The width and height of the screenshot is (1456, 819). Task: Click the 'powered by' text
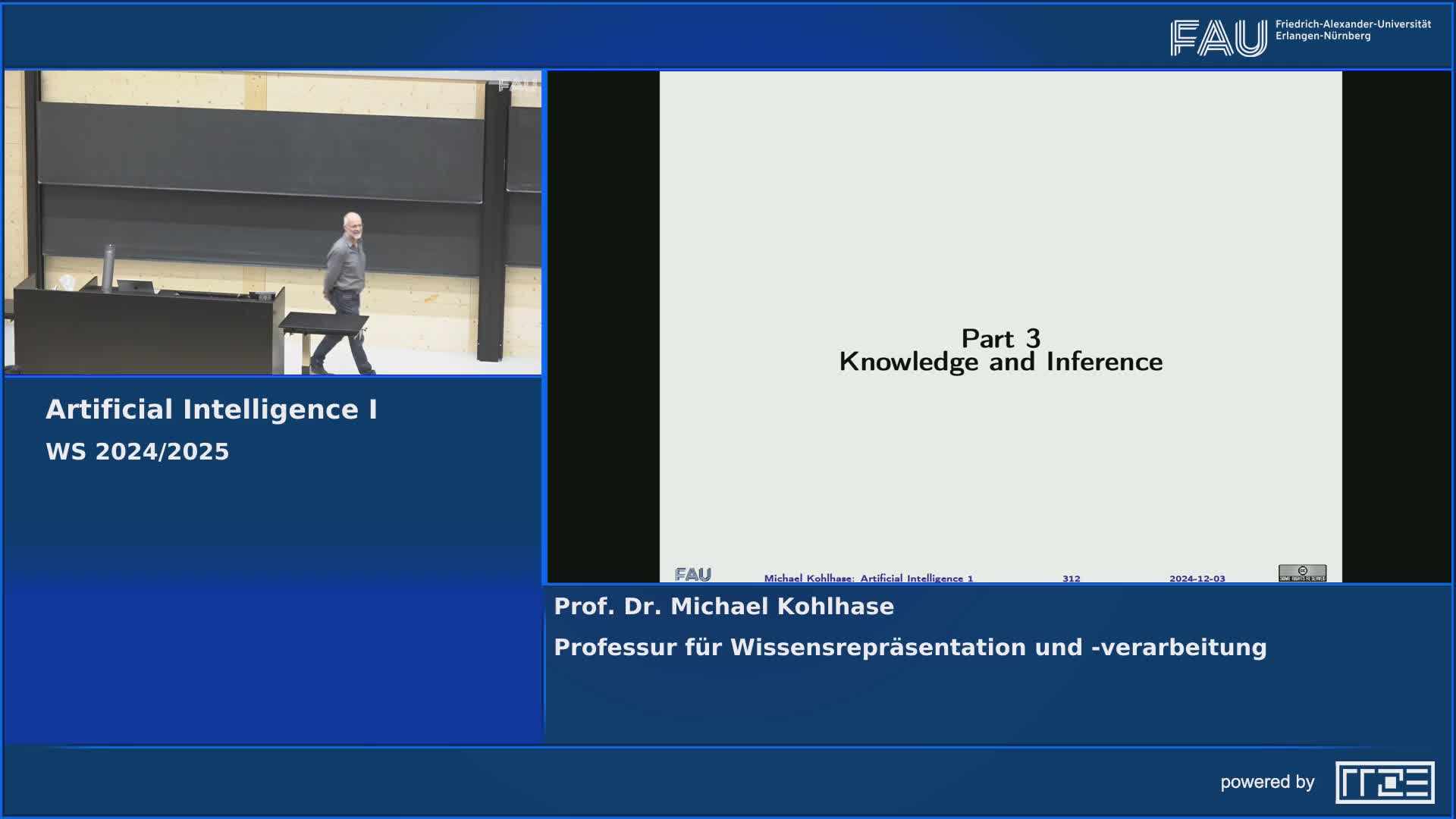coord(1266,782)
